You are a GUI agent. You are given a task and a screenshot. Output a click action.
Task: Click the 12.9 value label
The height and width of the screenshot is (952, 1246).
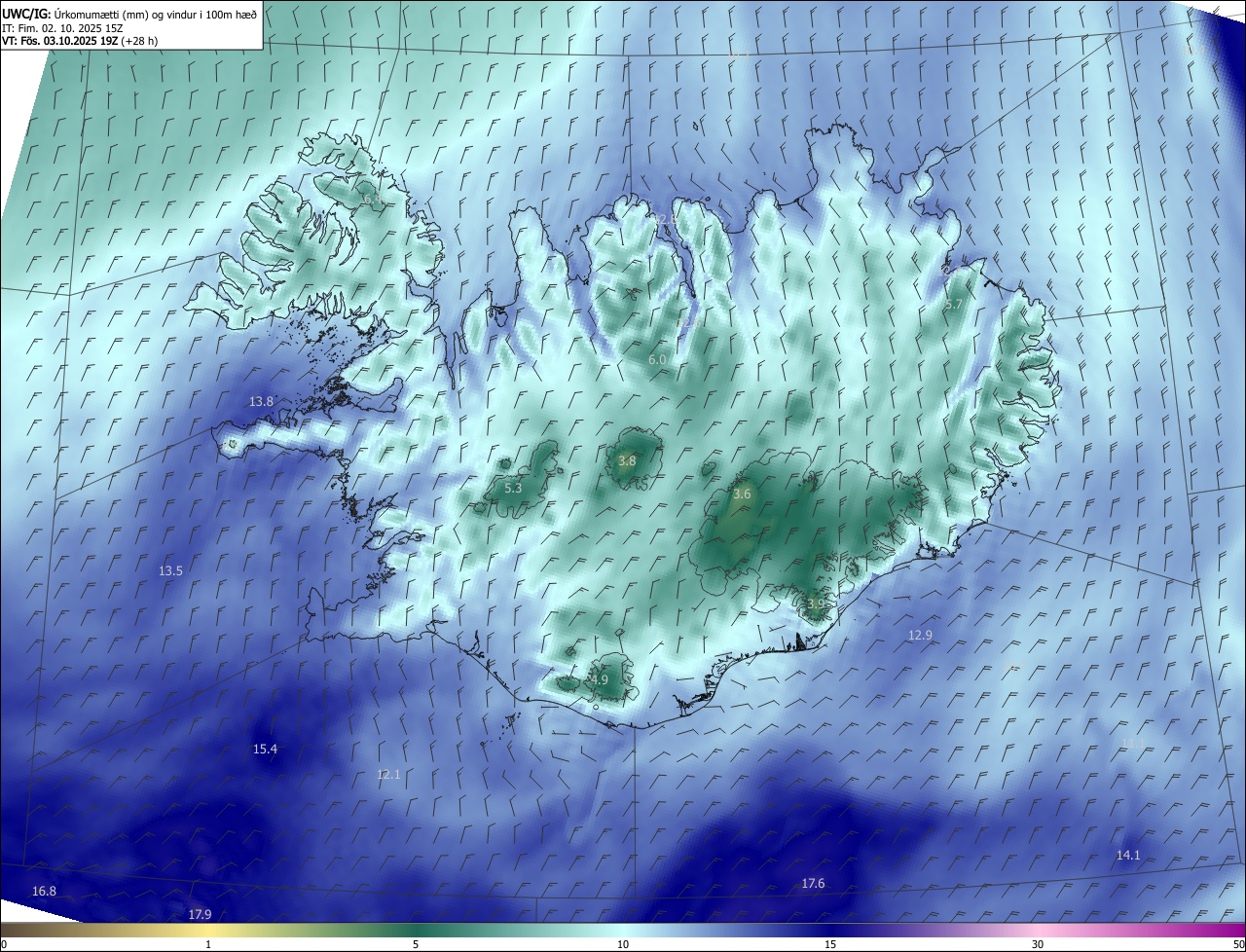(920, 635)
